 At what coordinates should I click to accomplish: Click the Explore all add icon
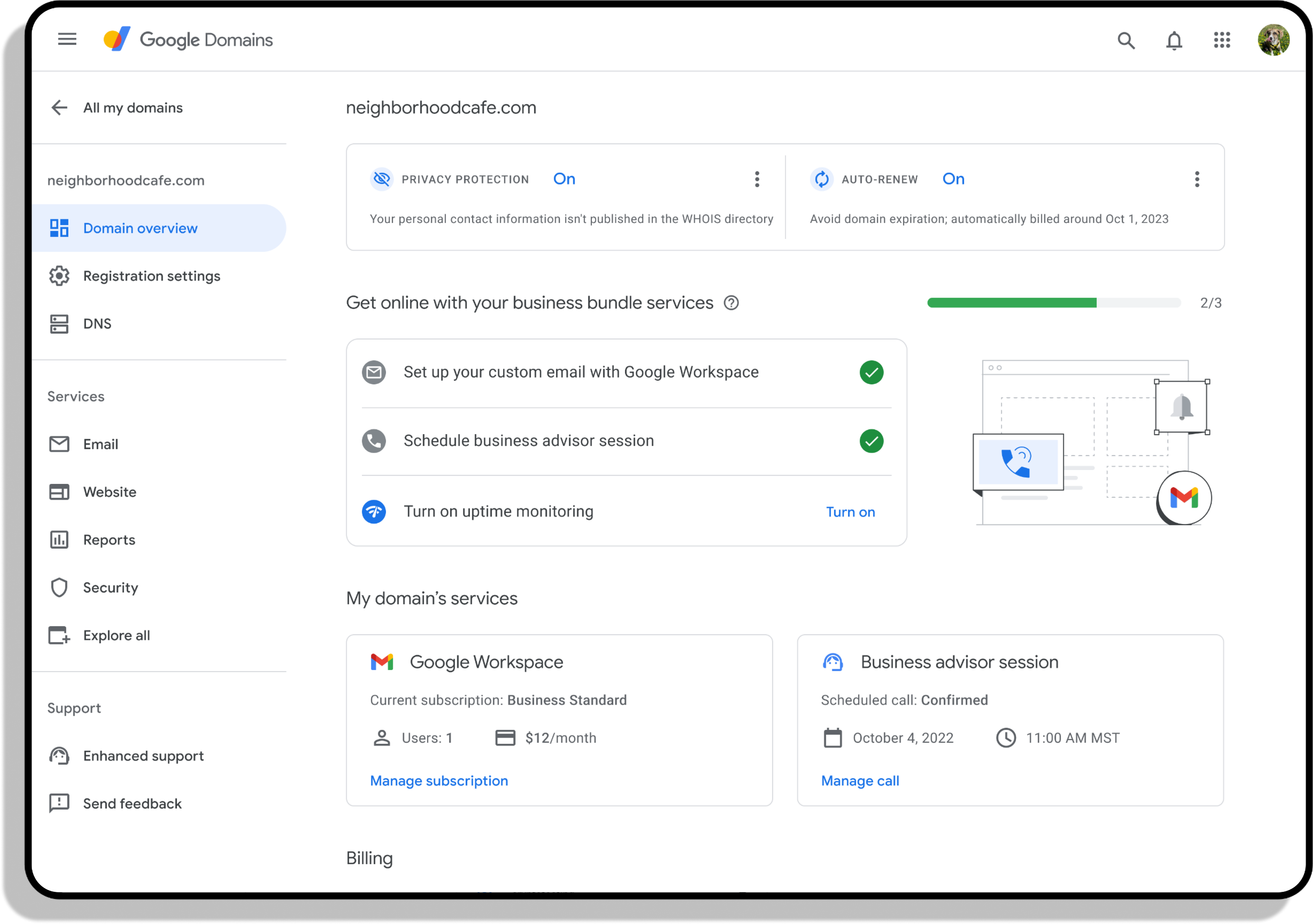pos(59,635)
